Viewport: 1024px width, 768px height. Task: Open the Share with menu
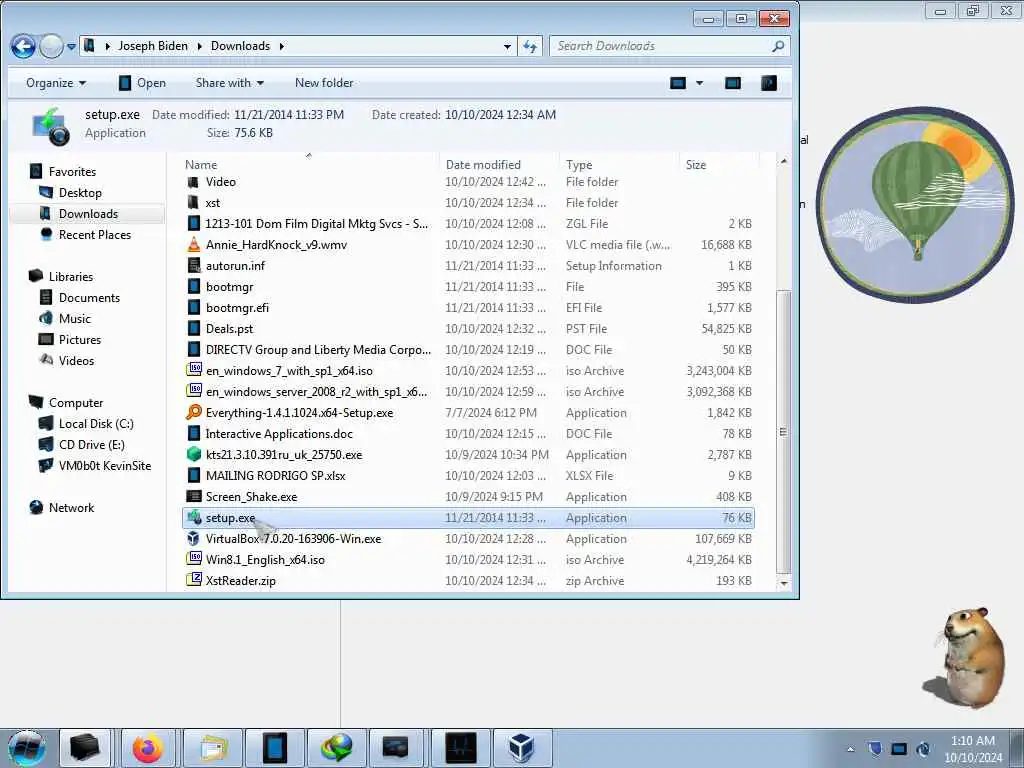(229, 83)
